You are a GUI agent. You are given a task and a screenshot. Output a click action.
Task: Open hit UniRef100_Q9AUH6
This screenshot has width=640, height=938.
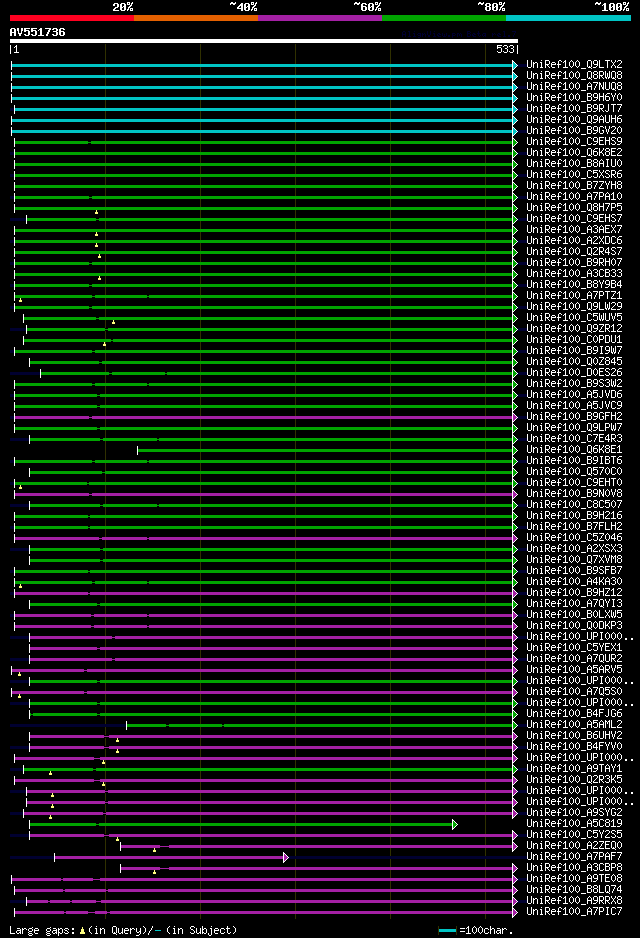[x=574, y=120]
